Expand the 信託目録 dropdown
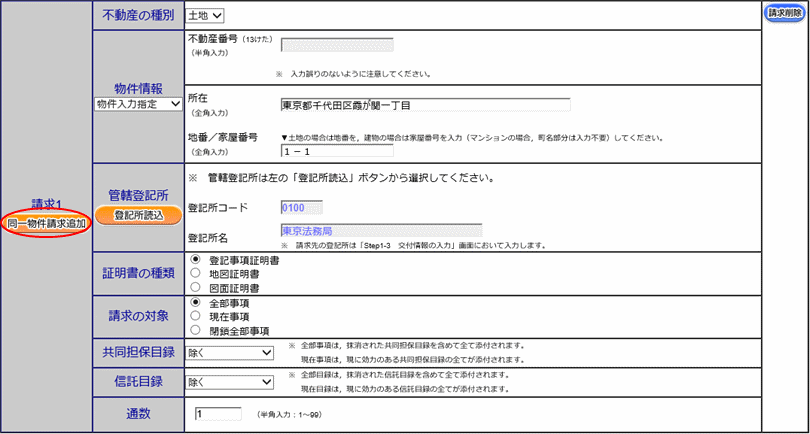Image resolution: width=810 pixels, height=434 pixels. coord(229,382)
